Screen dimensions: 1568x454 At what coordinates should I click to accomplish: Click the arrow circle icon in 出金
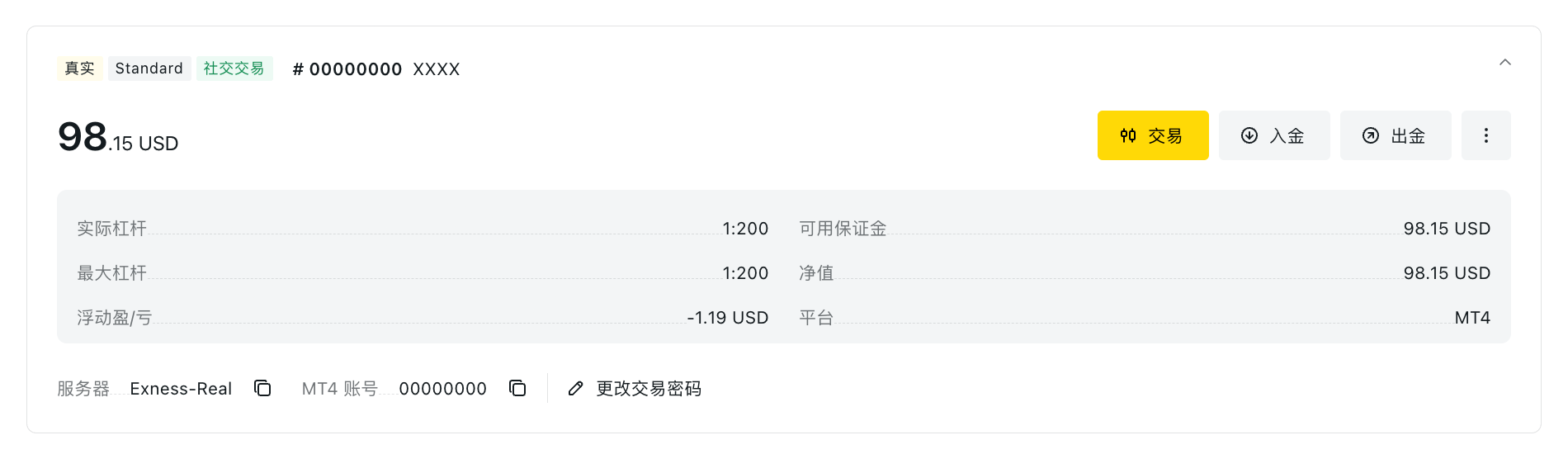(1371, 135)
